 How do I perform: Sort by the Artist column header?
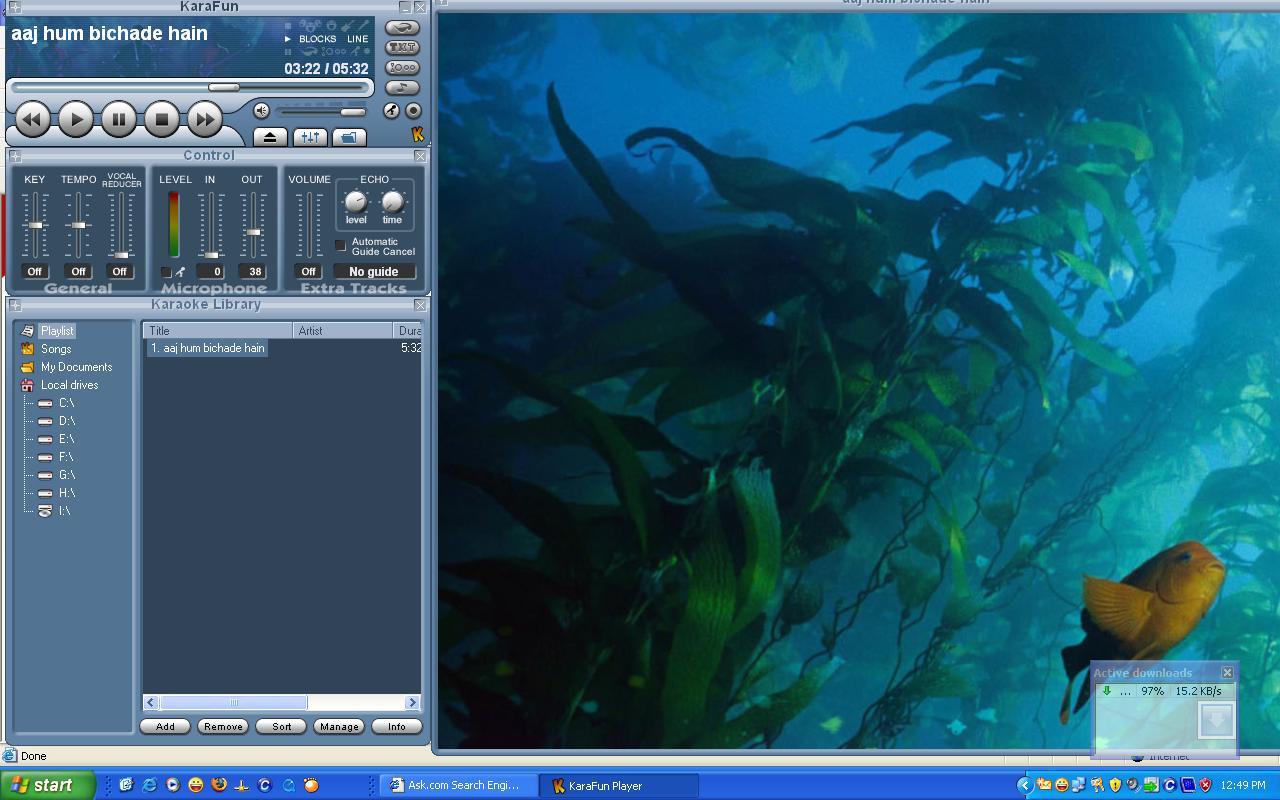(x=343, y=331)
